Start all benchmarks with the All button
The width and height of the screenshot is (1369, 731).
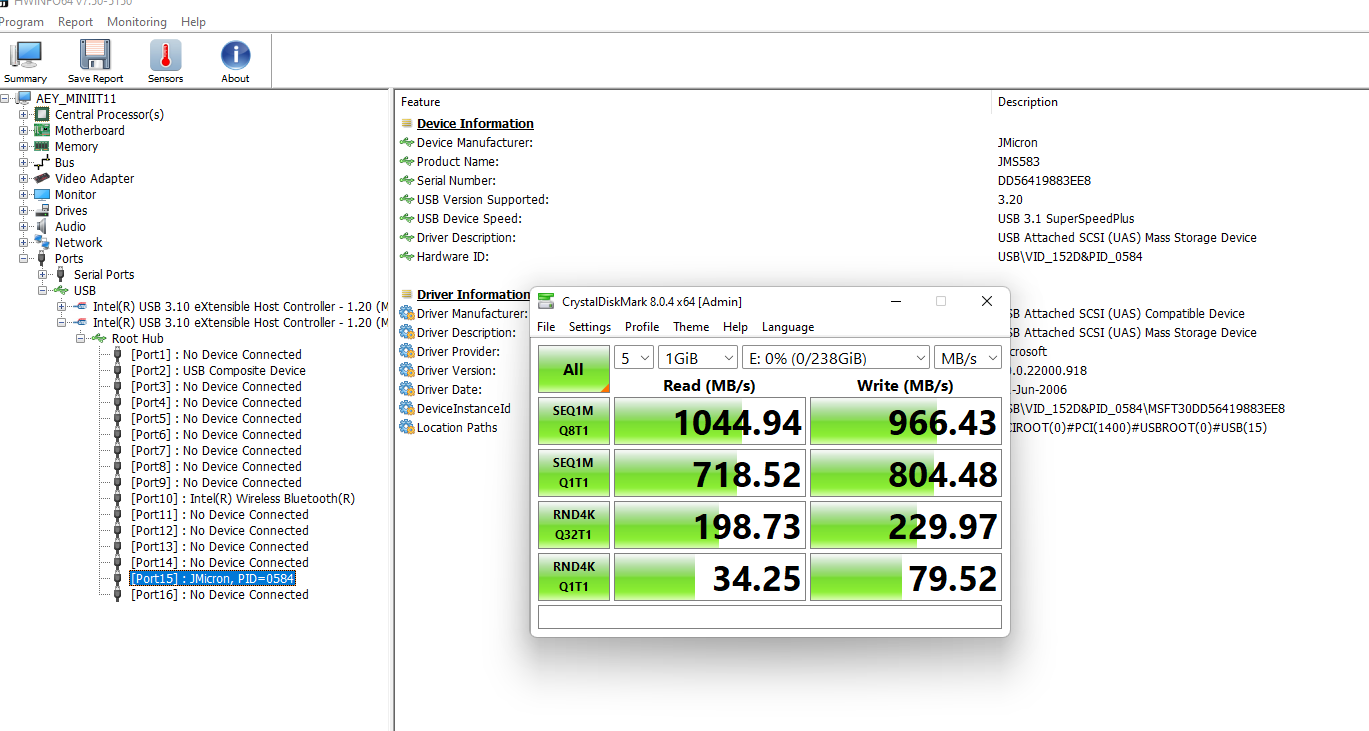[x=574, y=369]
